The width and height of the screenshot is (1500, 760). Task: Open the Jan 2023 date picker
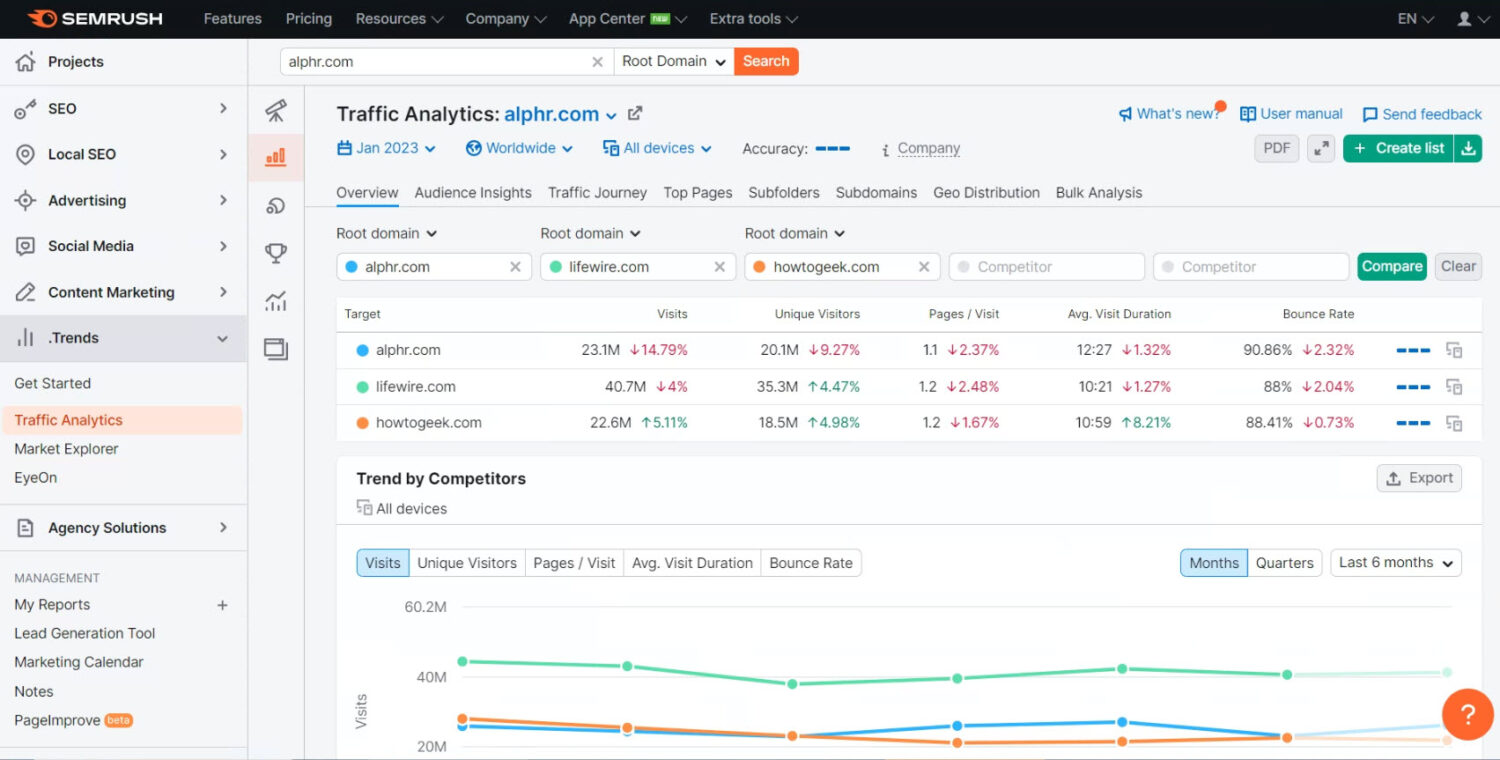pyautogui.click(x=386, y=148)
